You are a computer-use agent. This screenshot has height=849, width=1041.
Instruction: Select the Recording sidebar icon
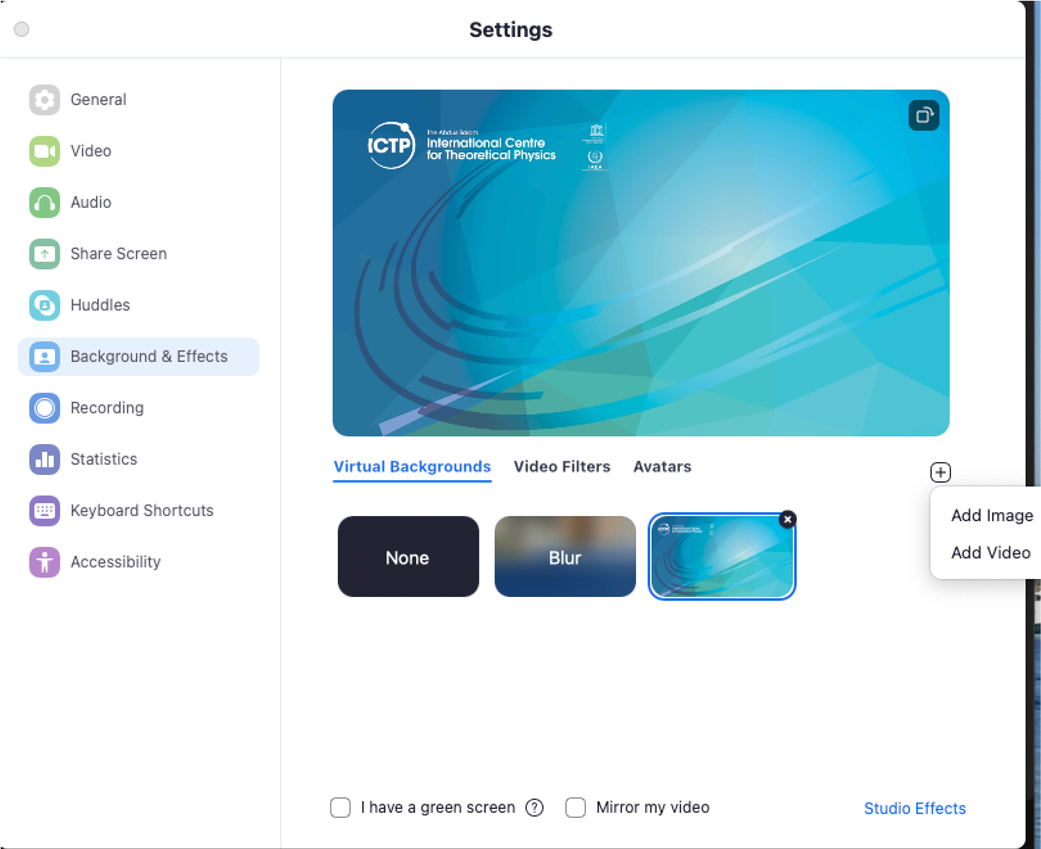coord(44,408)
